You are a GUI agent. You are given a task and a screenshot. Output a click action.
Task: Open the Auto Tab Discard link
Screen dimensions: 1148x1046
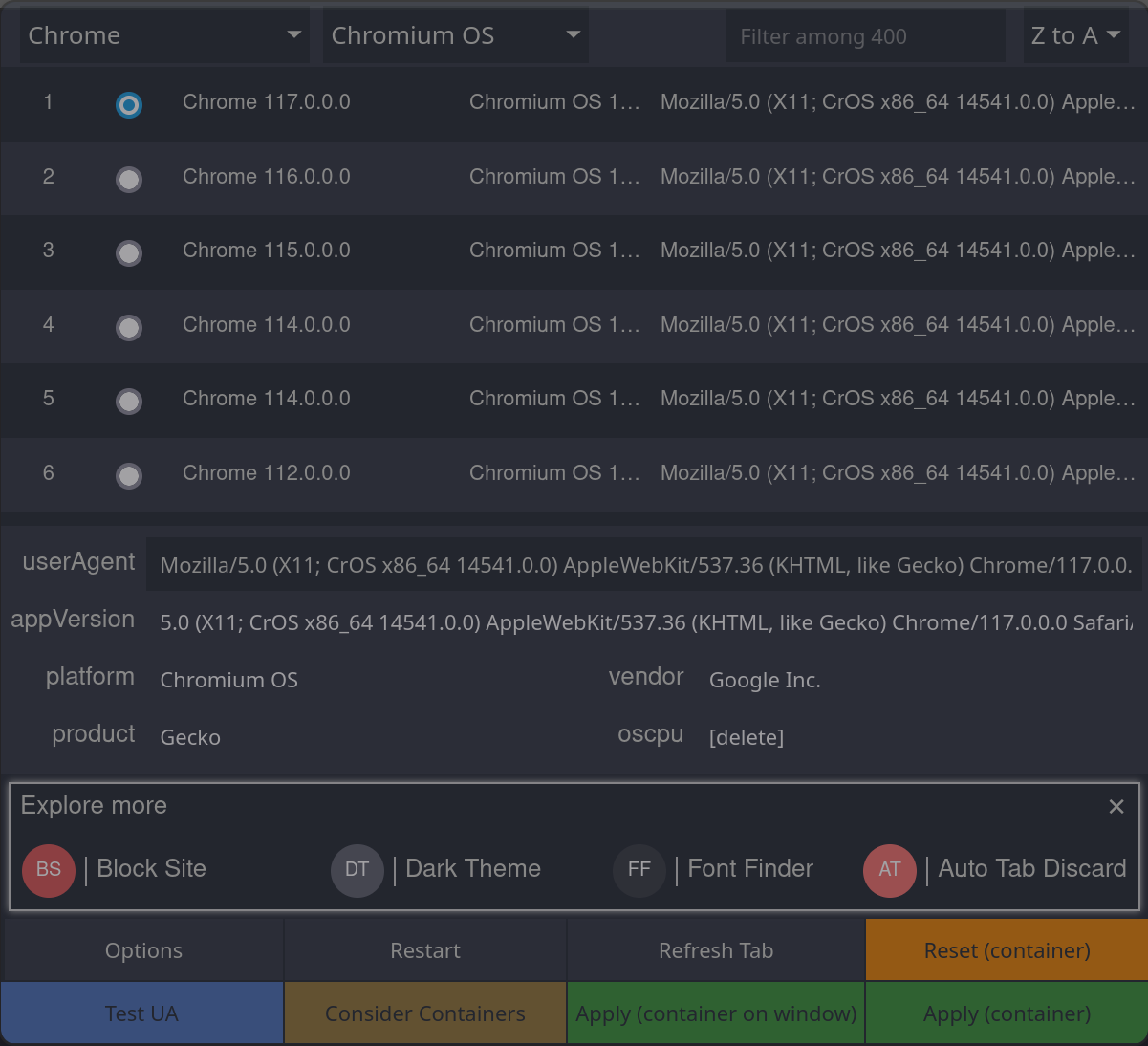coord(1032,868)
